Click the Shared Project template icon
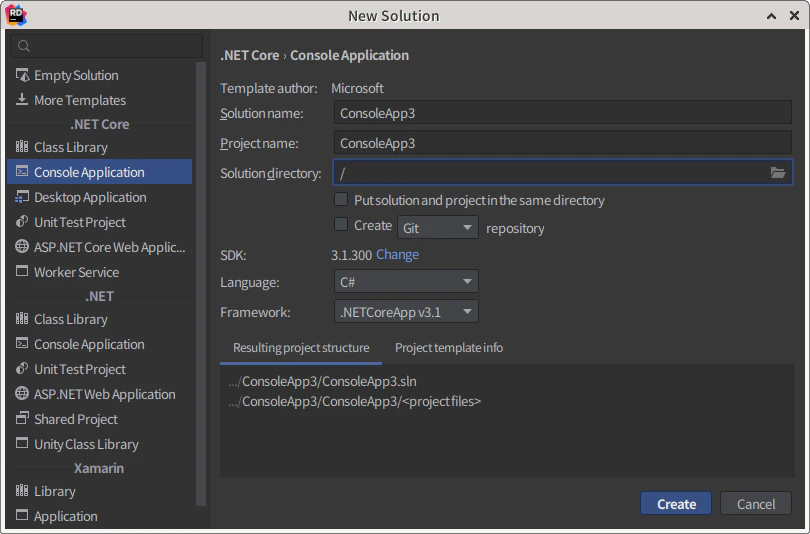The image size is (810, 534). click(x=22, y=418)
